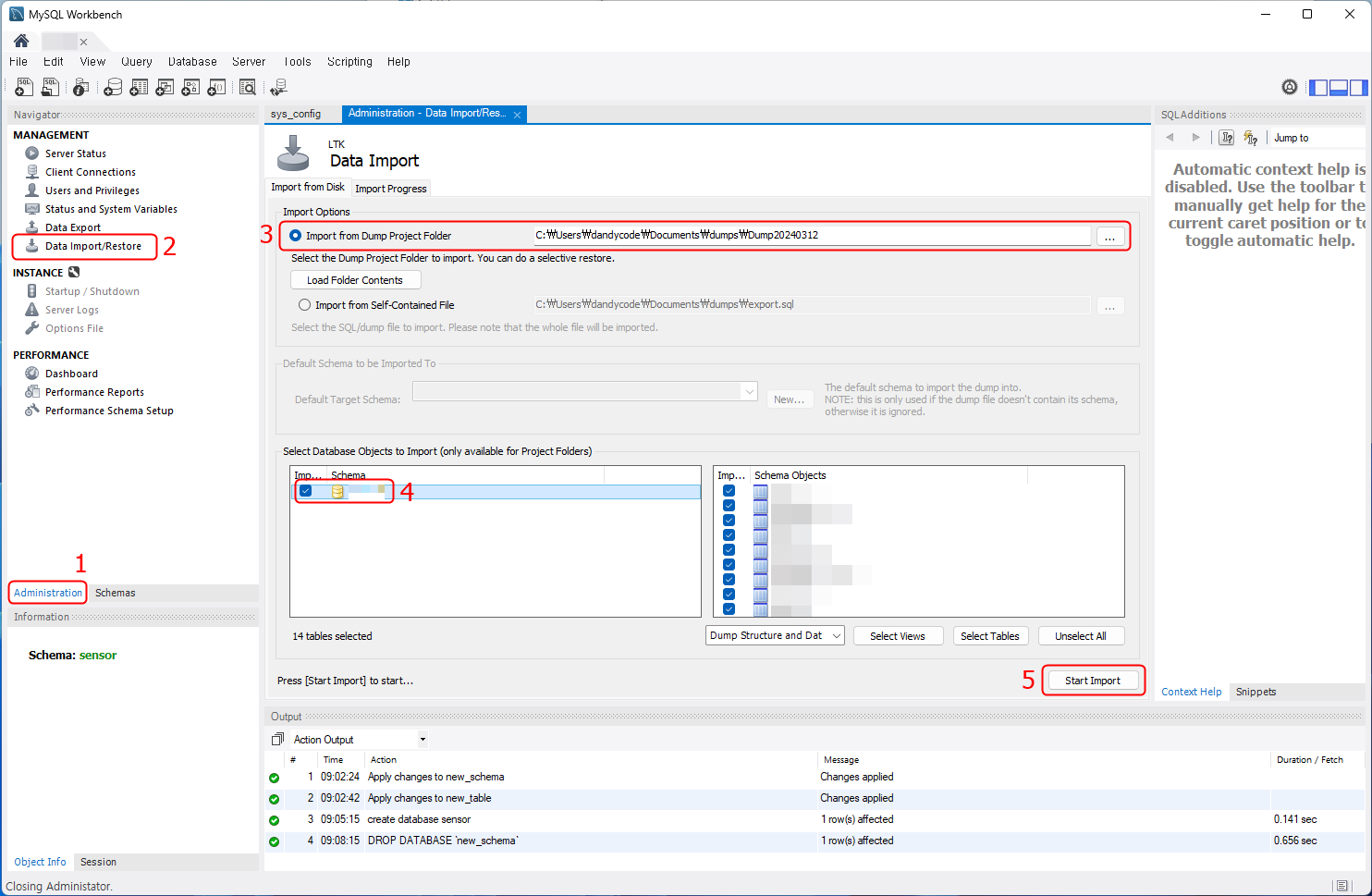Image resolution: width=1372 pixels, height=896 pixels.
Task: Open the Server menu
Action: tap(249, 62)
